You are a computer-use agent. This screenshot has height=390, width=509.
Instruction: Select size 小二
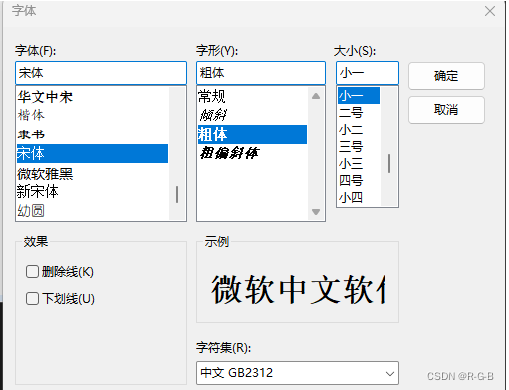359,130
